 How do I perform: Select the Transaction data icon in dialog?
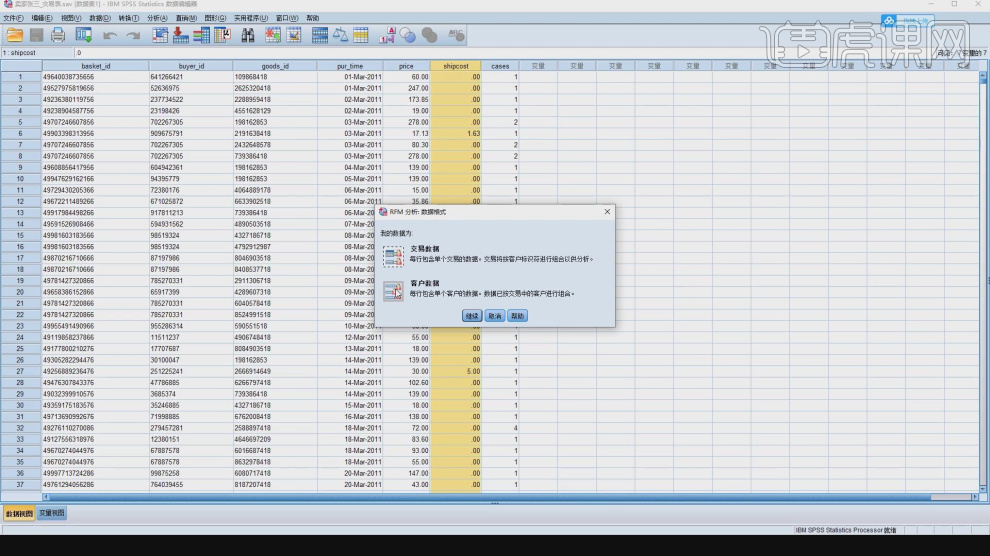[393, 256]
